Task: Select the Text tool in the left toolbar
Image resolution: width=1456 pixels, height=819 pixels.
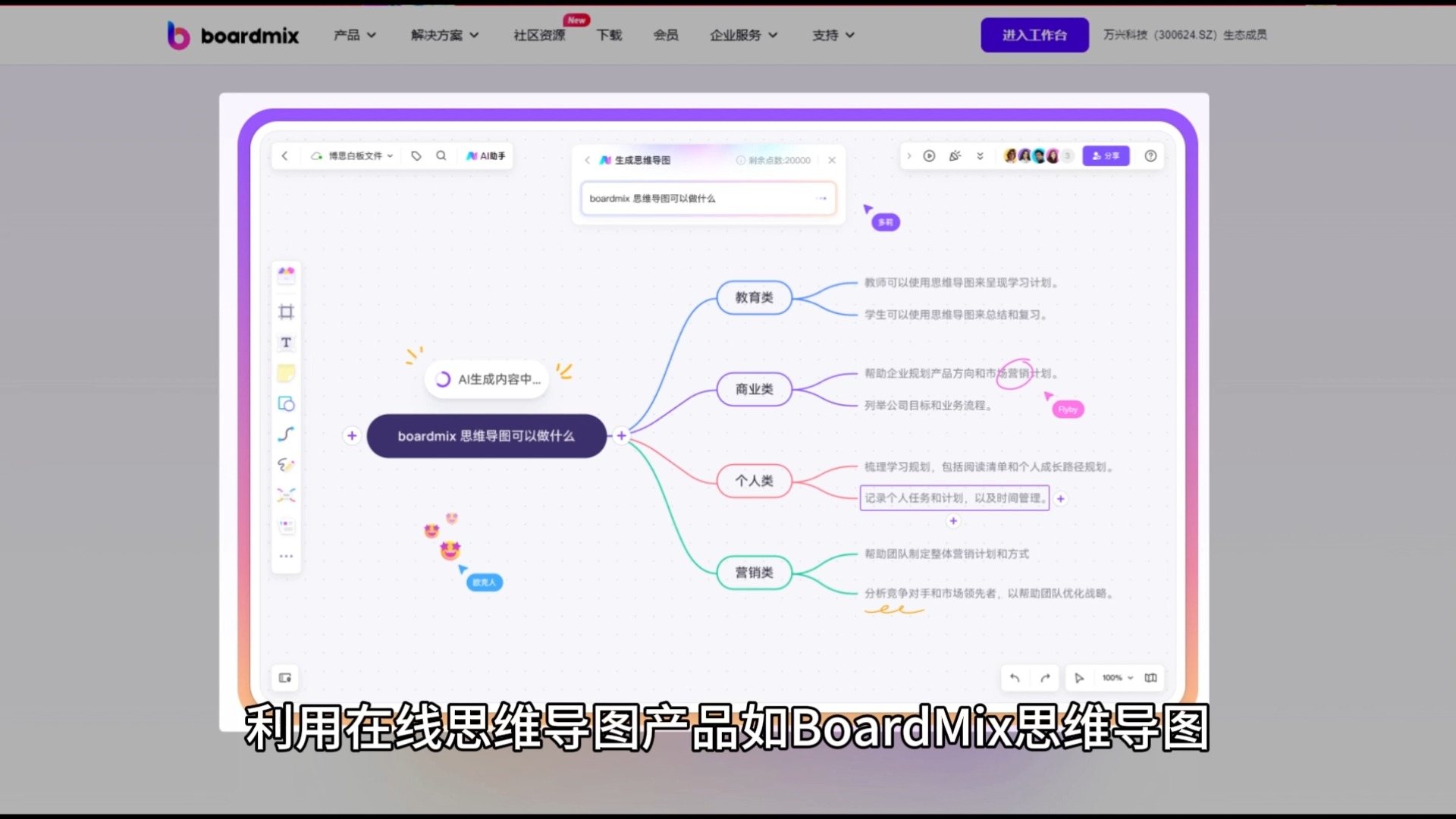Action: pyautogui.click(x=286, y=342)
